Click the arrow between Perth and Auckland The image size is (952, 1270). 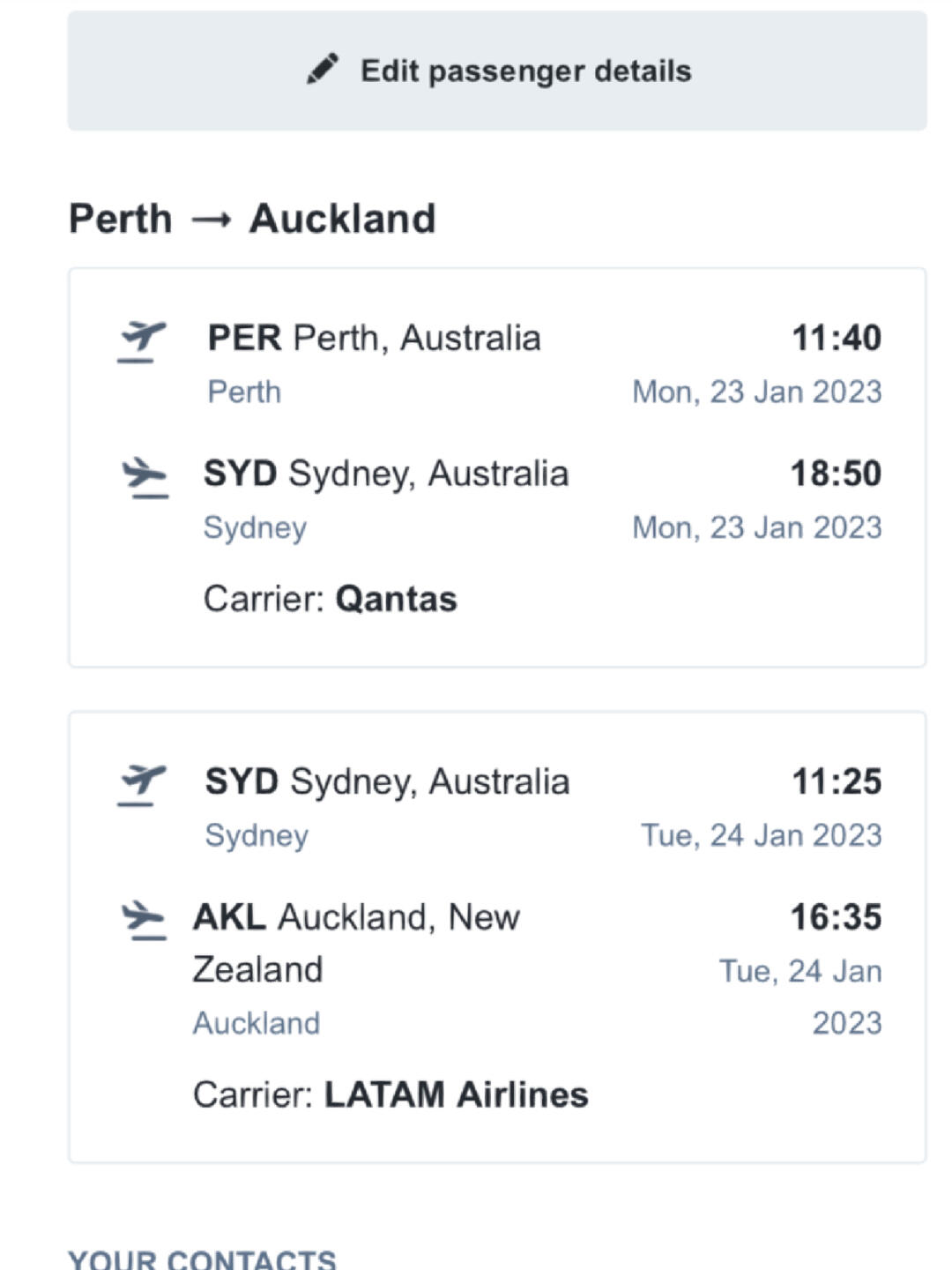[211, 220]
